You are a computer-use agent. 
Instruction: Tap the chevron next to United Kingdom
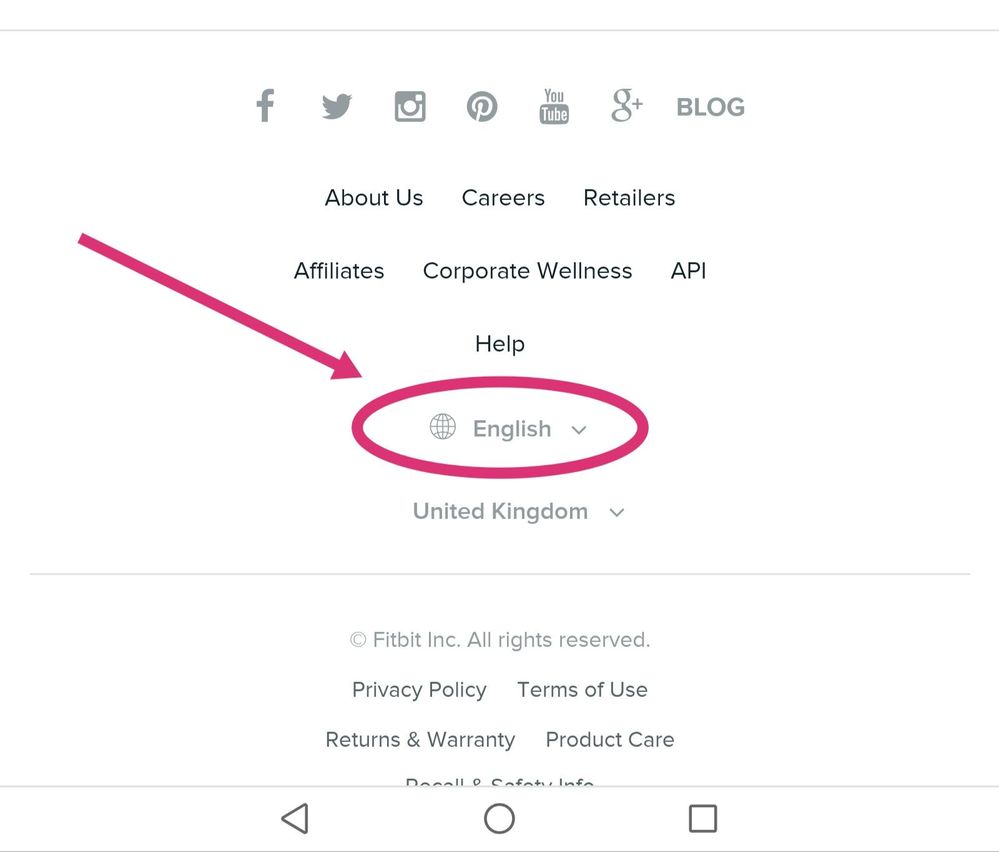(616, 512)
